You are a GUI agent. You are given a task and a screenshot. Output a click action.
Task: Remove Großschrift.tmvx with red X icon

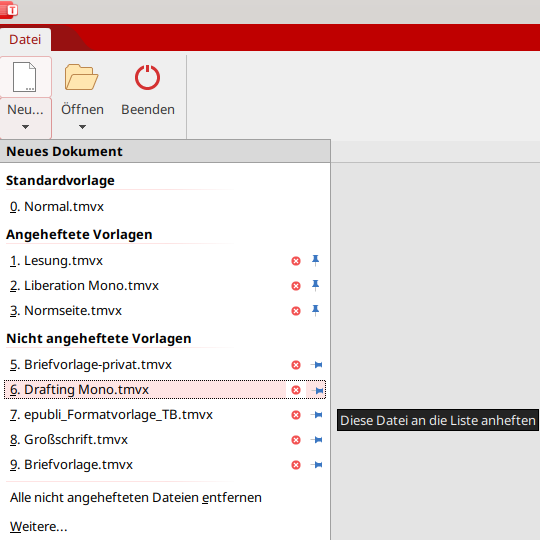coord(296,440)
